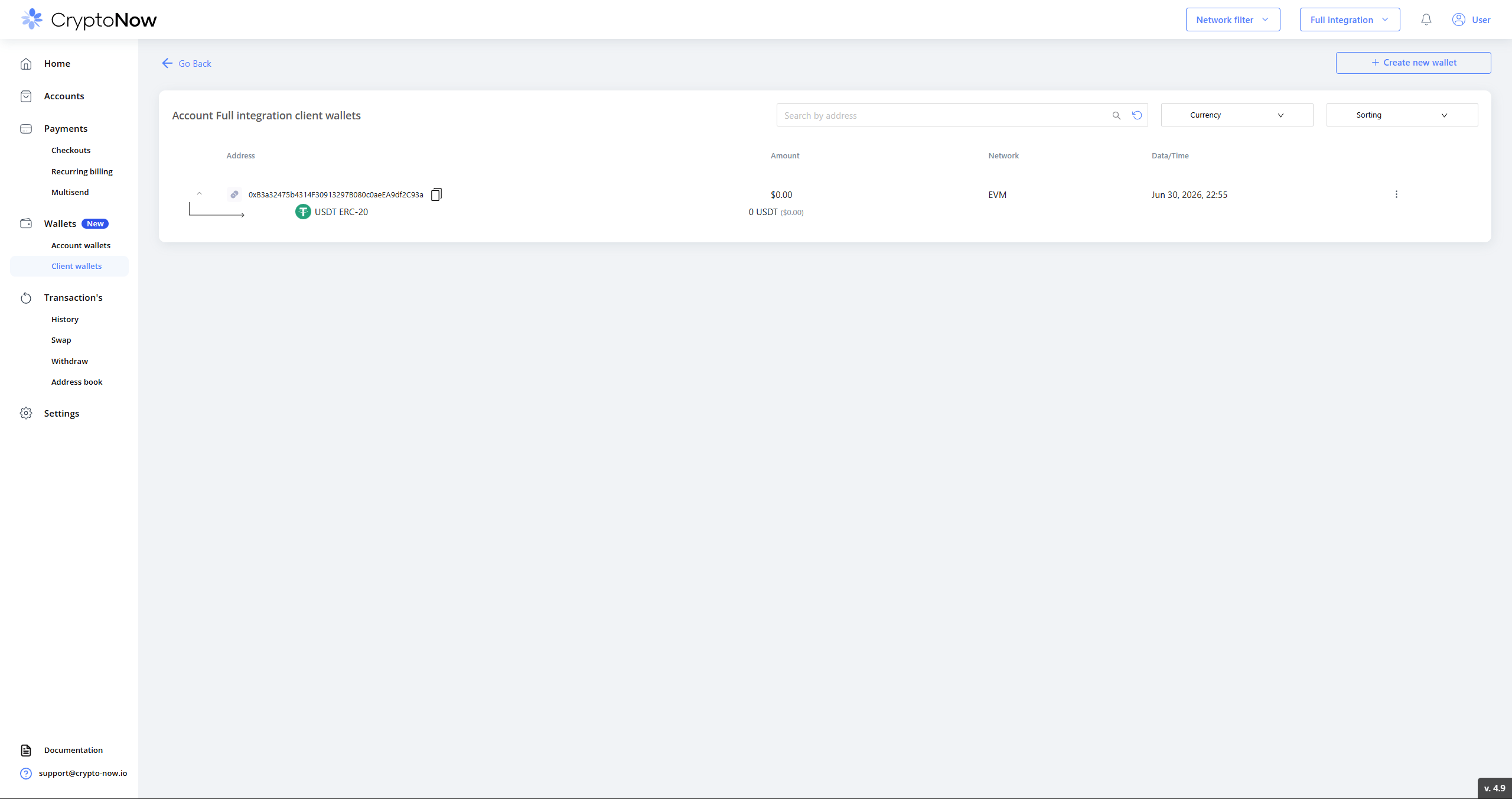Click the support question mark icon
1512x799 pixels.
(26, 773)
